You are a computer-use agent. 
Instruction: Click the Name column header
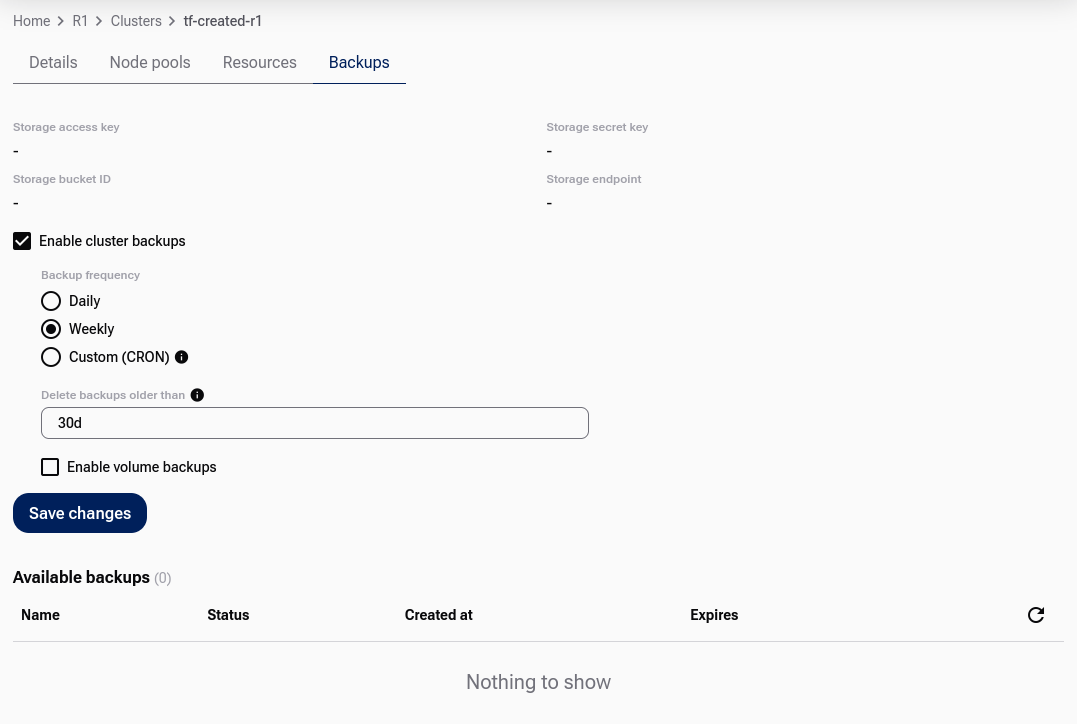click(x=41, y=615)
